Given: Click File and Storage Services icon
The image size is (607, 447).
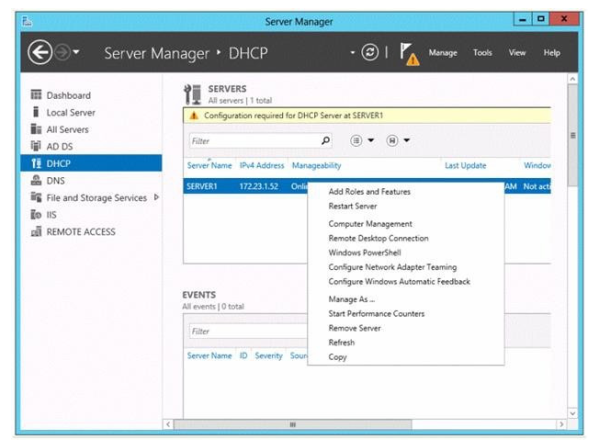Looking at the screenshot, I should [x=36, y=197].
